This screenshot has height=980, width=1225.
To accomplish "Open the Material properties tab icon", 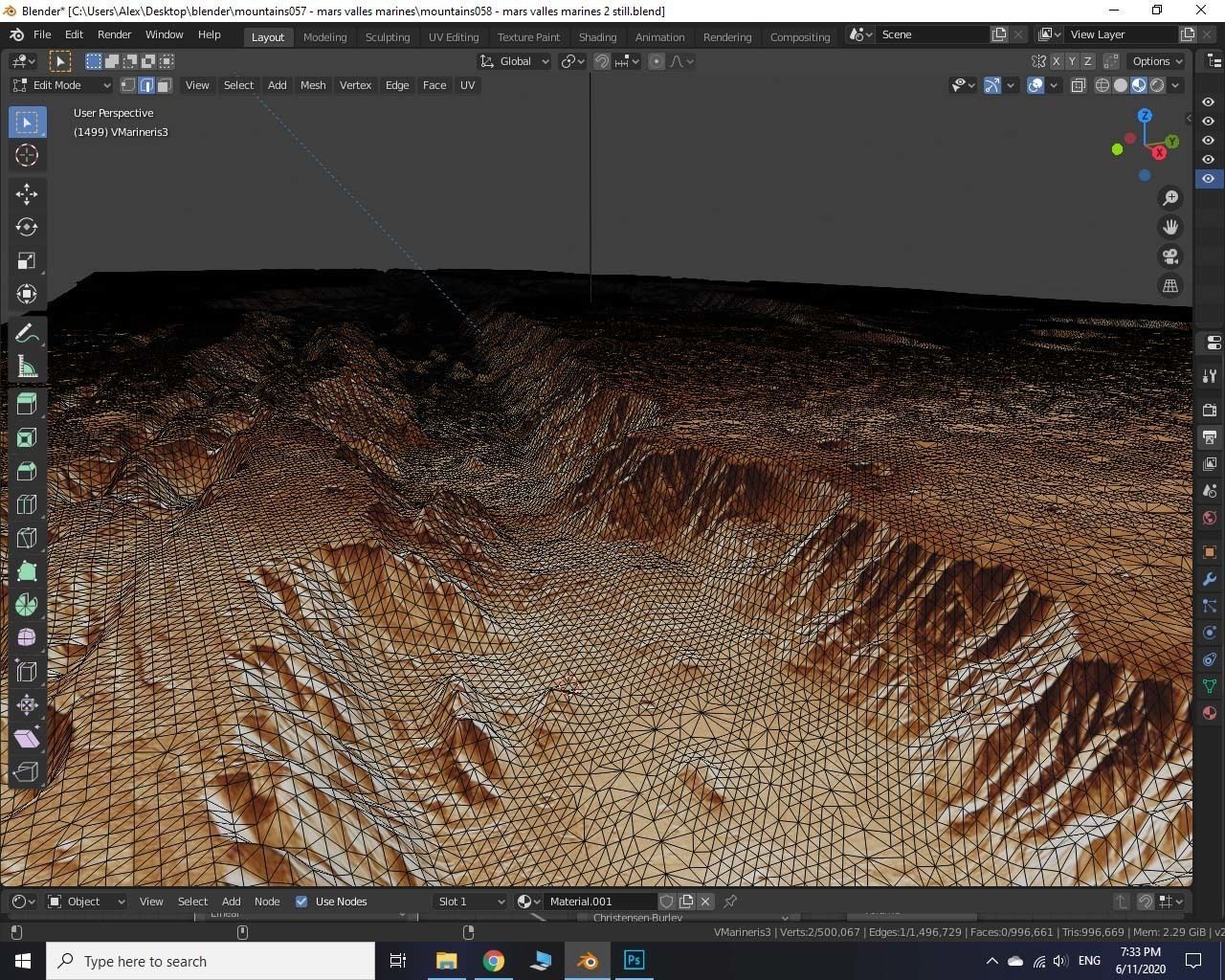I will pos(1210,713).
